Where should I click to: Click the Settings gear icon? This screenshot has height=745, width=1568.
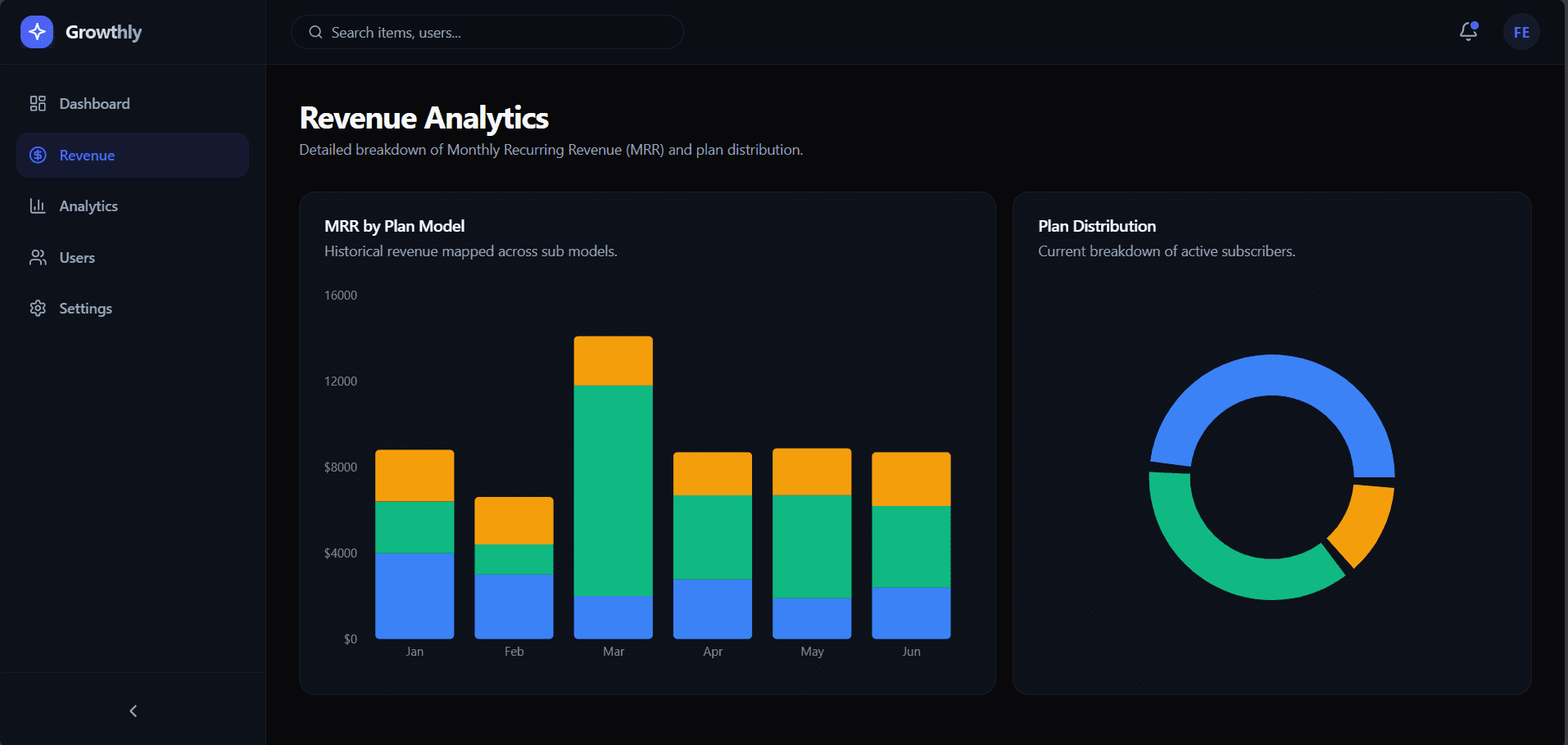click(x=38, y=309)
